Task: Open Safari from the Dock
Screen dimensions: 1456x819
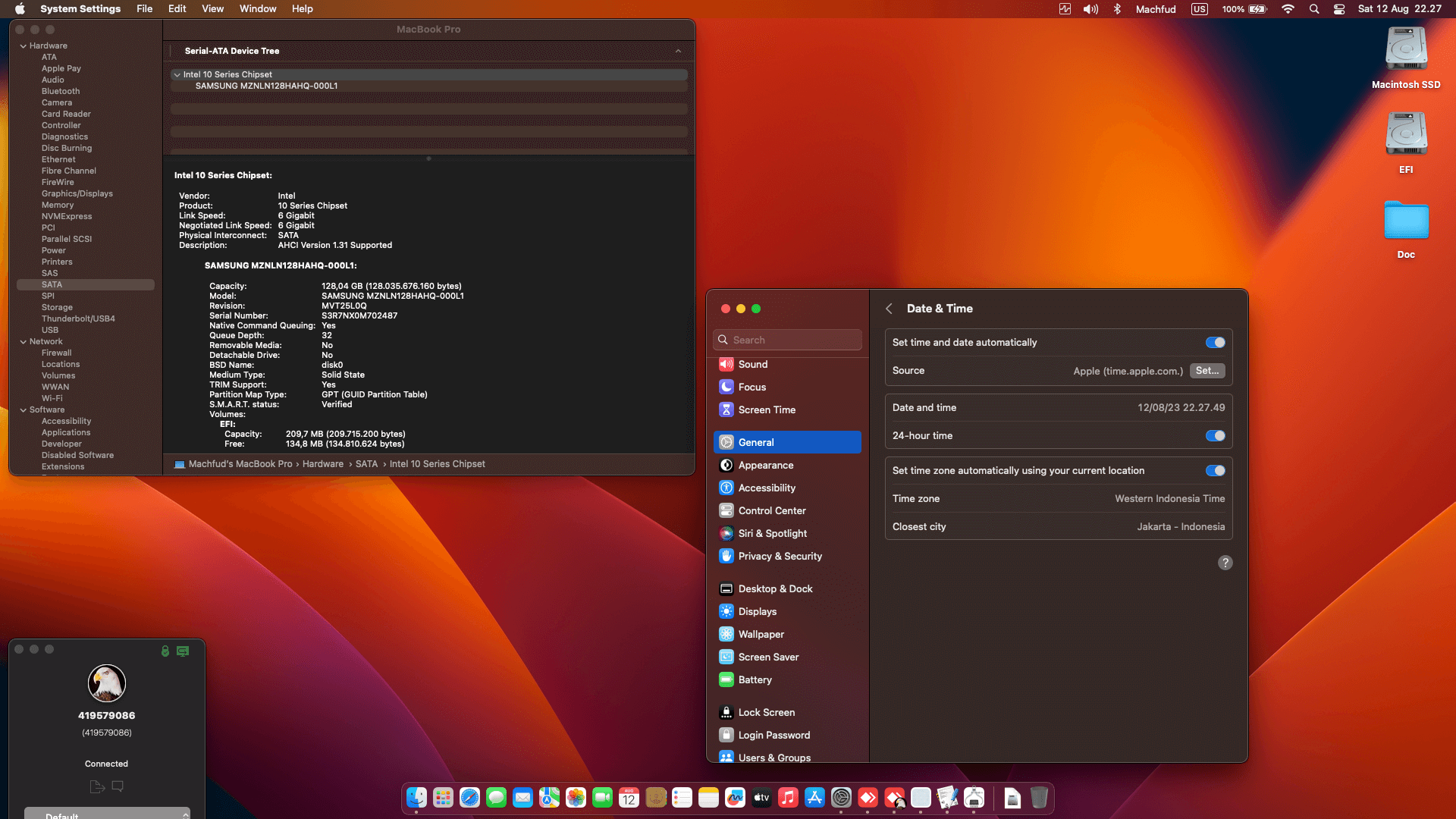Action: pos(469,798)
